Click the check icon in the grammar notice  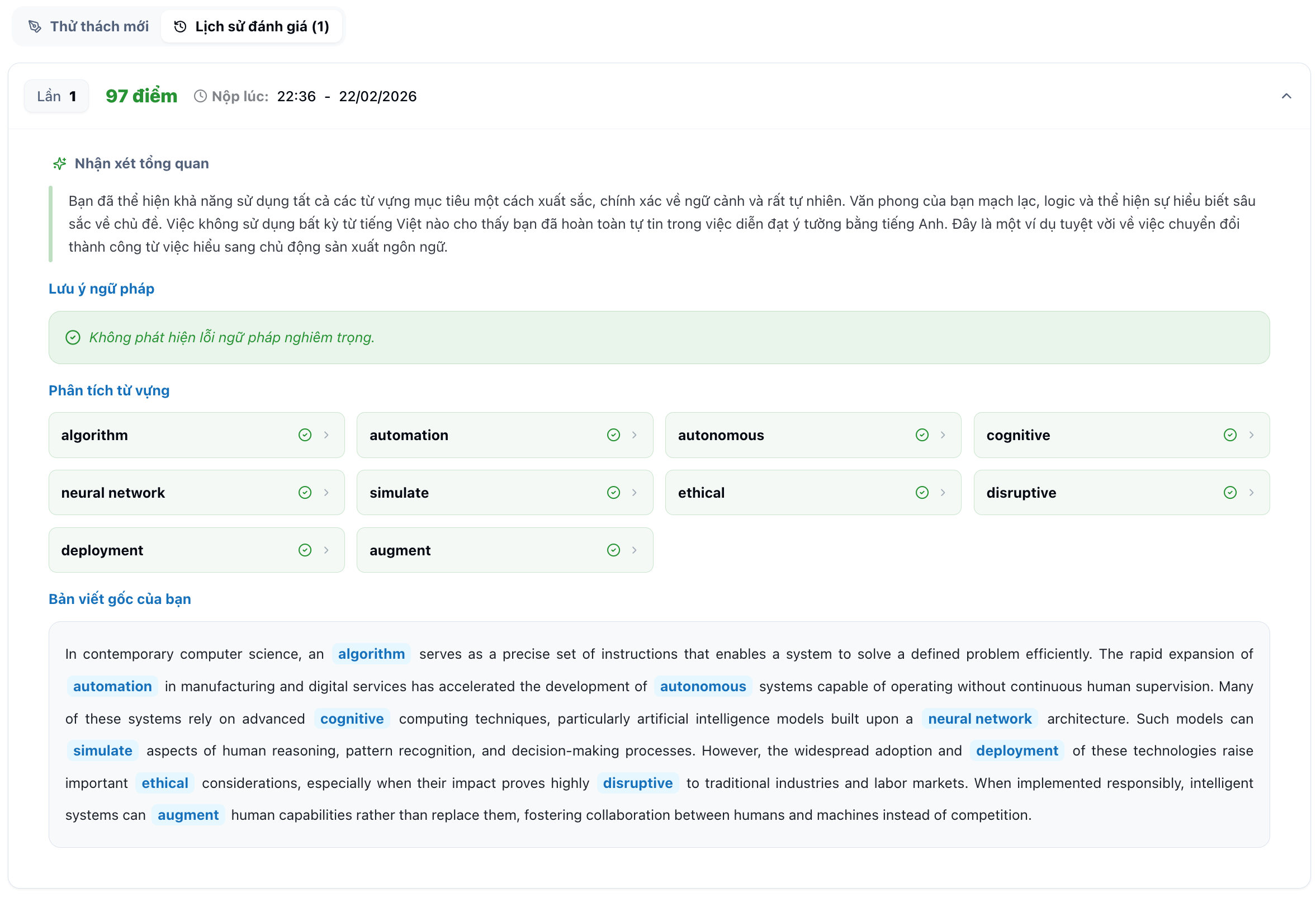pyautogui.click(x=74, y=338)
